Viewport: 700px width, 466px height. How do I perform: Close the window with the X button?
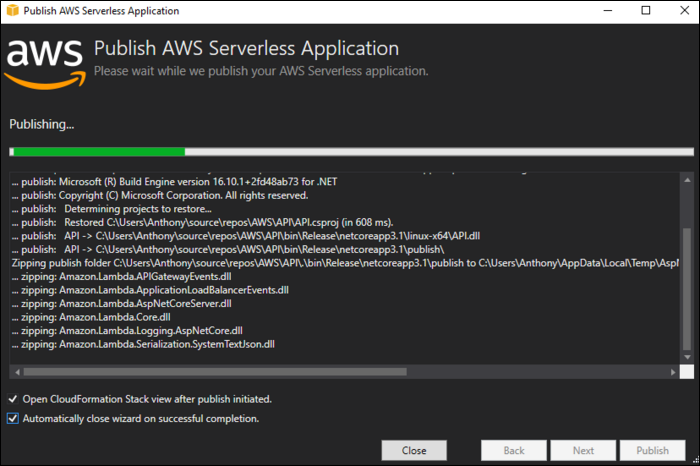[x=684, y=10]
